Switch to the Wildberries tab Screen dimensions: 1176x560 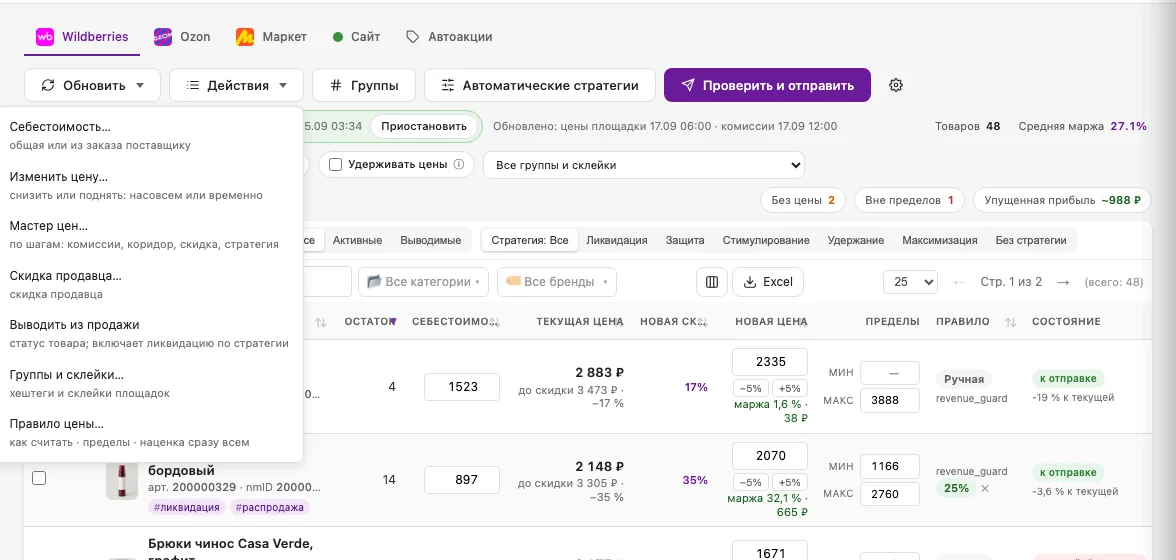82,37
